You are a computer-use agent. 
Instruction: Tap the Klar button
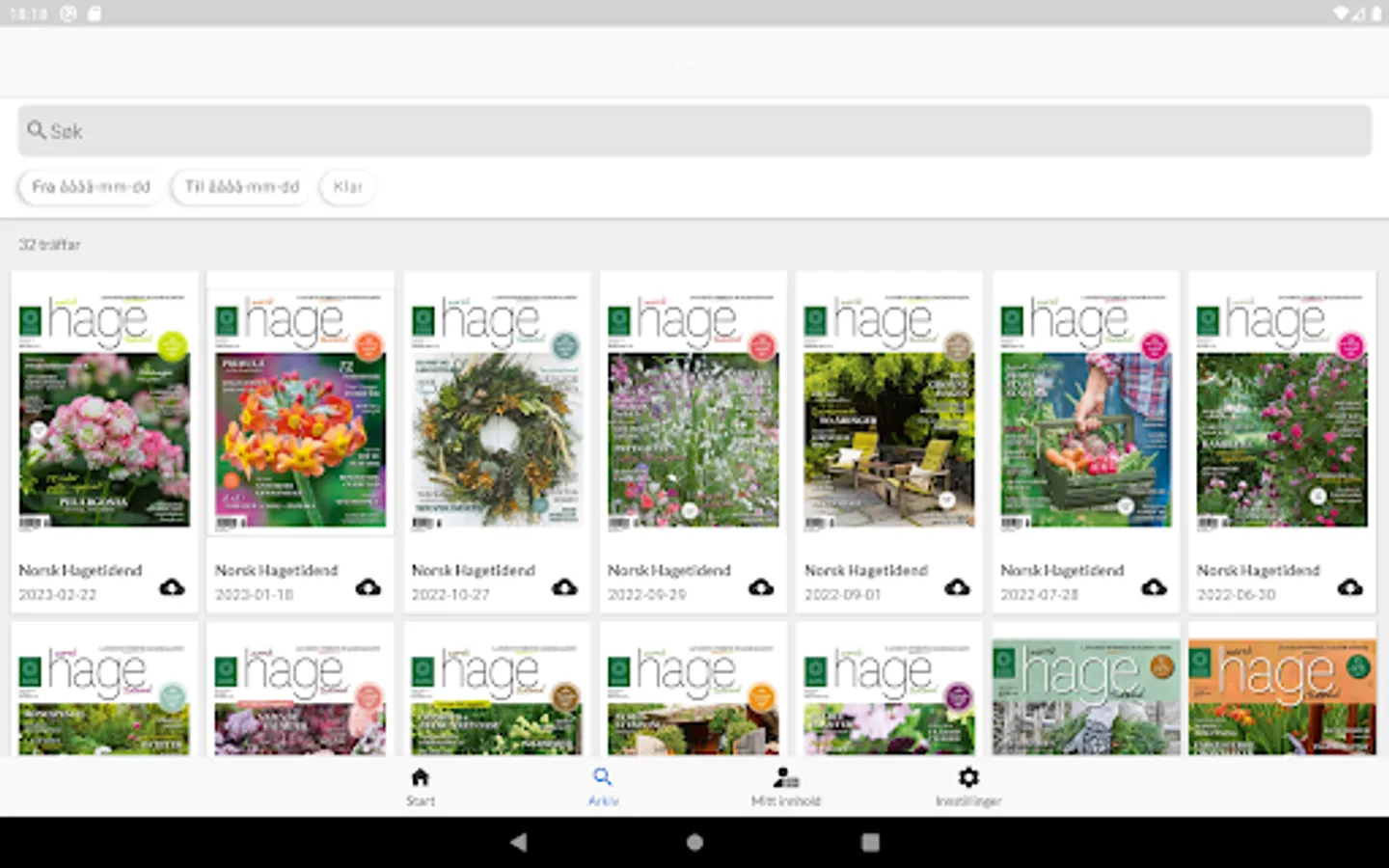(347, 186)
